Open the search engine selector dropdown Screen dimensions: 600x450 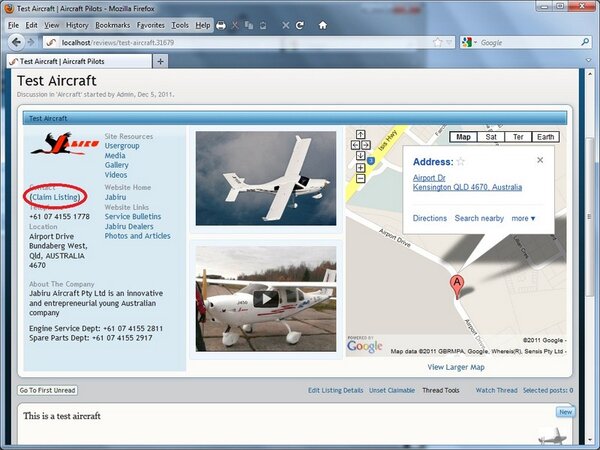(x=469, y=43)
